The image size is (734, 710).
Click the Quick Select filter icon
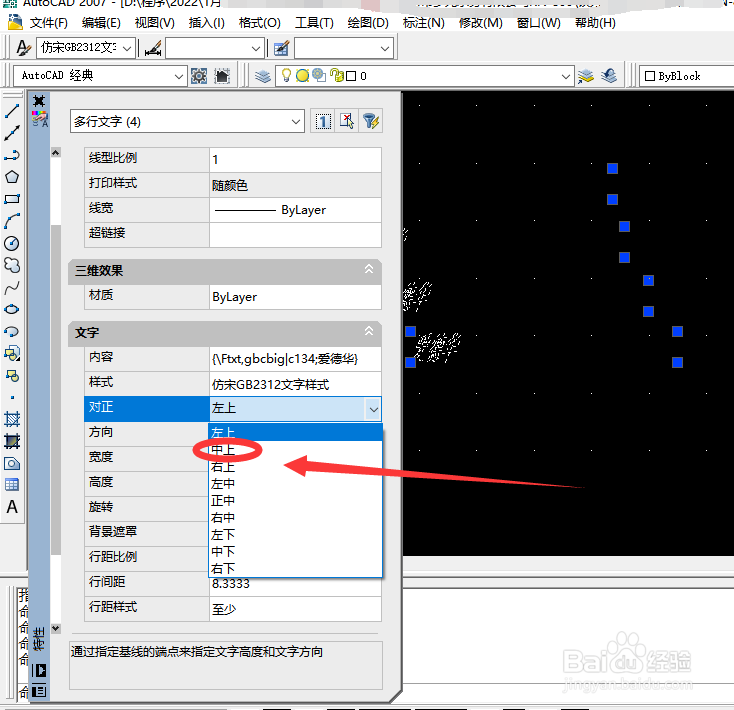pyautogui.click(x=371, y=122)
